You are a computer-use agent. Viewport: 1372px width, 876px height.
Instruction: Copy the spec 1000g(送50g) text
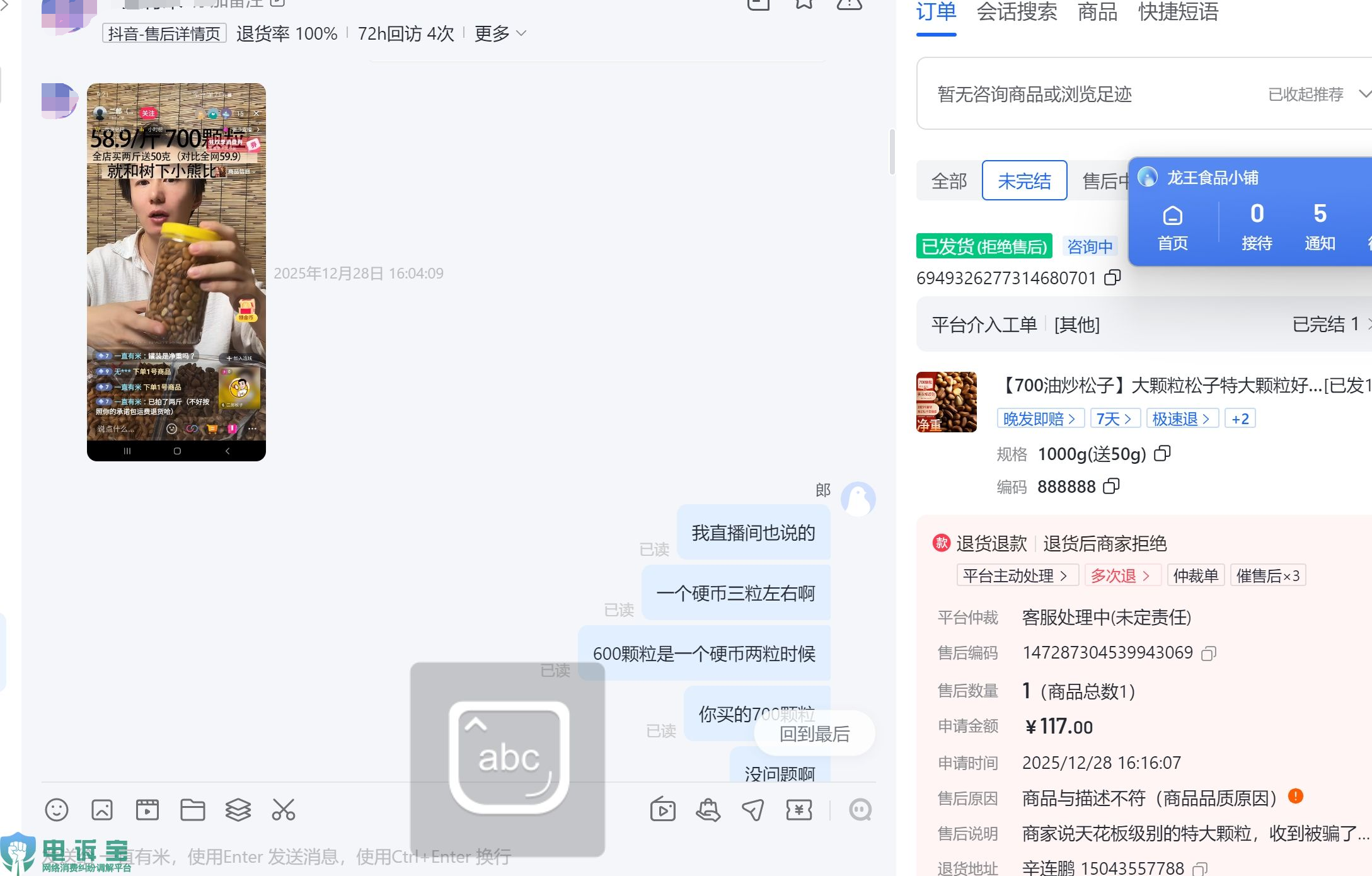click(x=1162, y=454)
